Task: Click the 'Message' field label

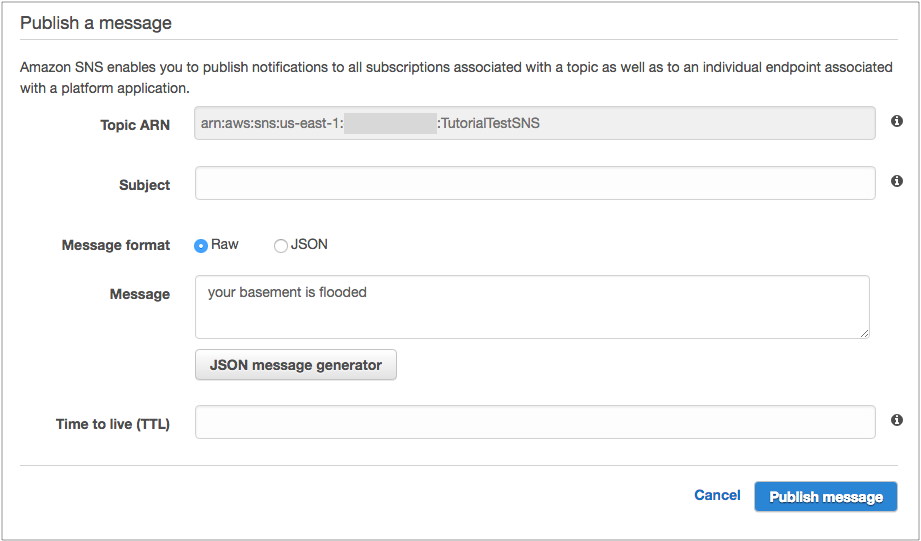Action: 140,294
